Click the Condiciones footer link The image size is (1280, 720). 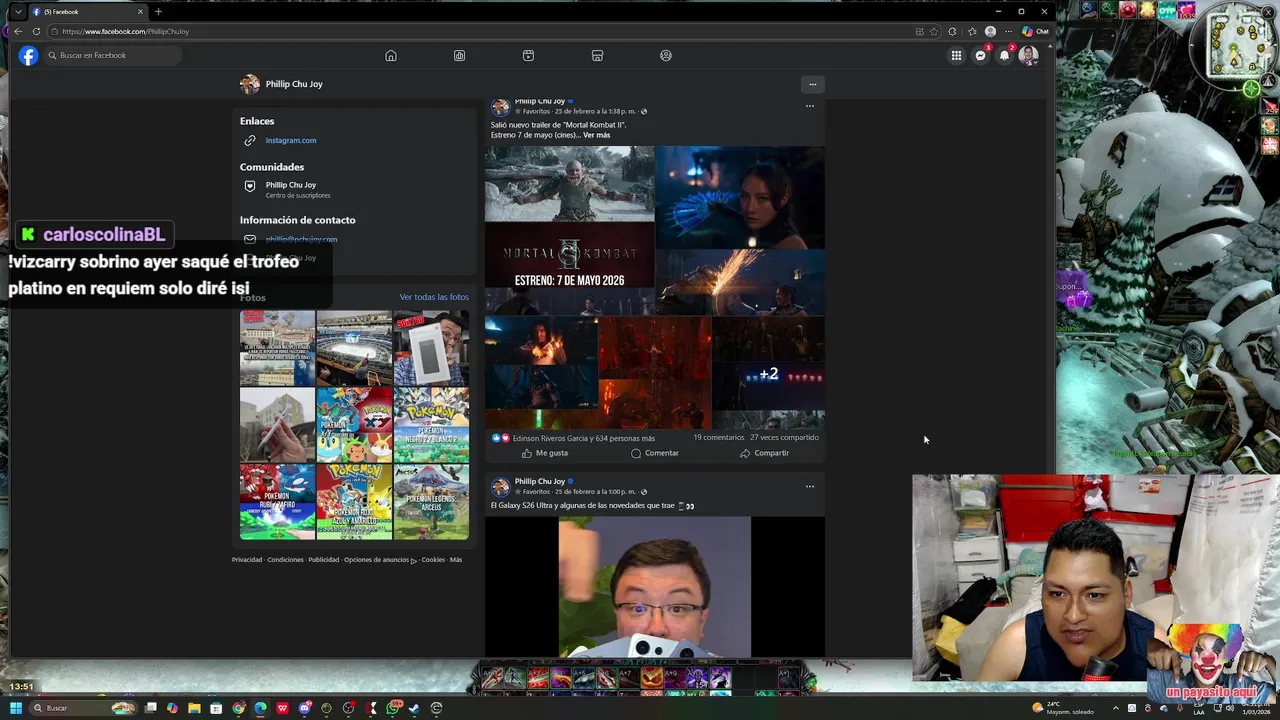285,560
